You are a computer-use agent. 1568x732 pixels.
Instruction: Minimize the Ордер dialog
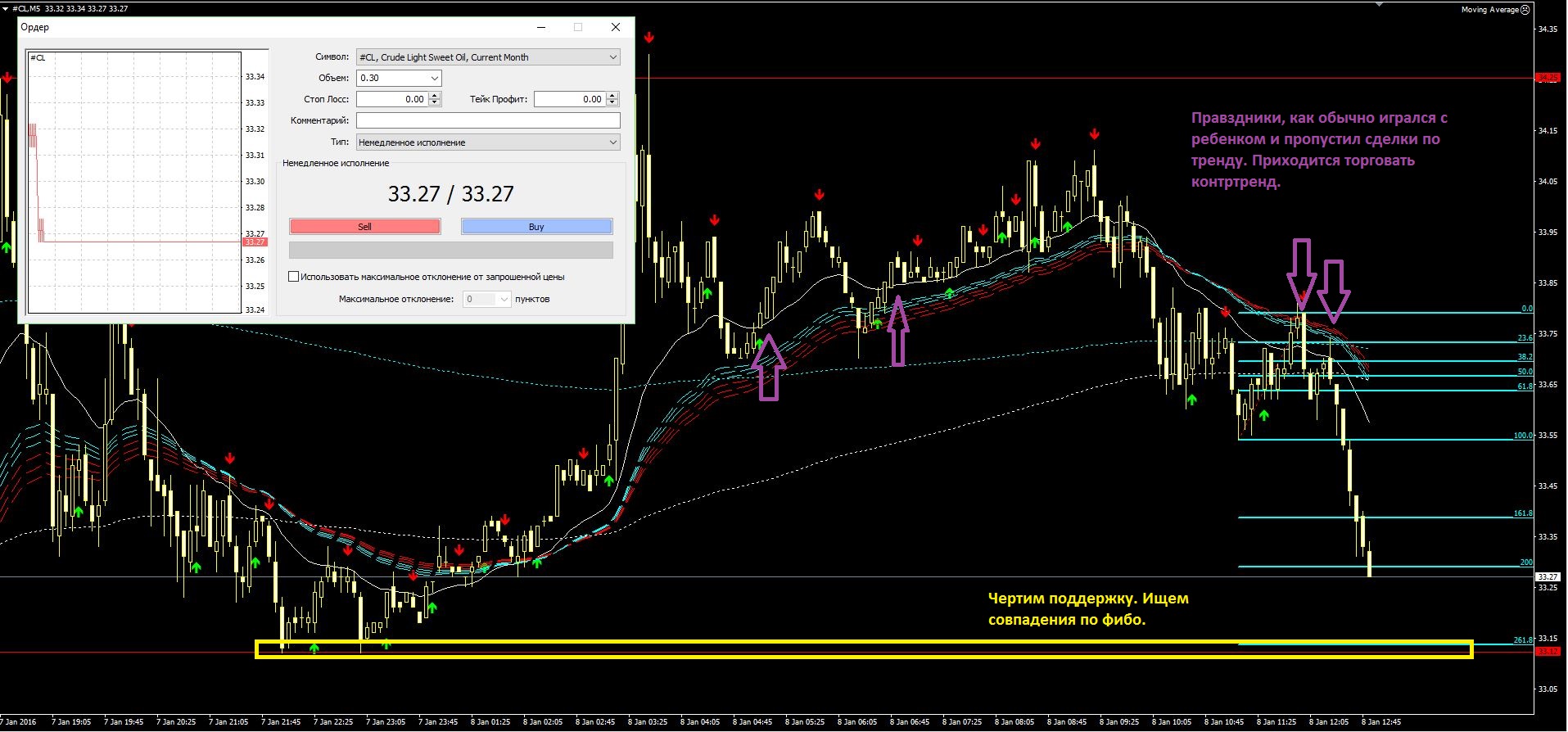[x=541, y=27]
